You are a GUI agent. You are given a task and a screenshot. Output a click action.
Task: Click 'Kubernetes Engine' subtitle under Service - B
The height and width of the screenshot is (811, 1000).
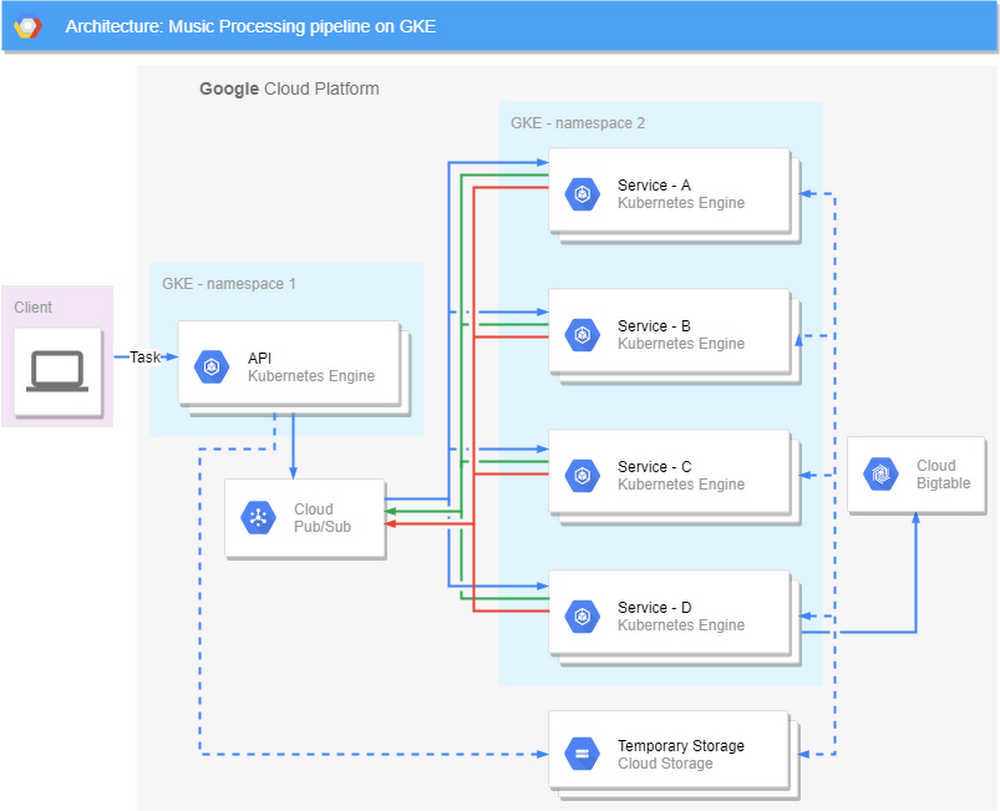pyautogui.click(x=681, y=344)
